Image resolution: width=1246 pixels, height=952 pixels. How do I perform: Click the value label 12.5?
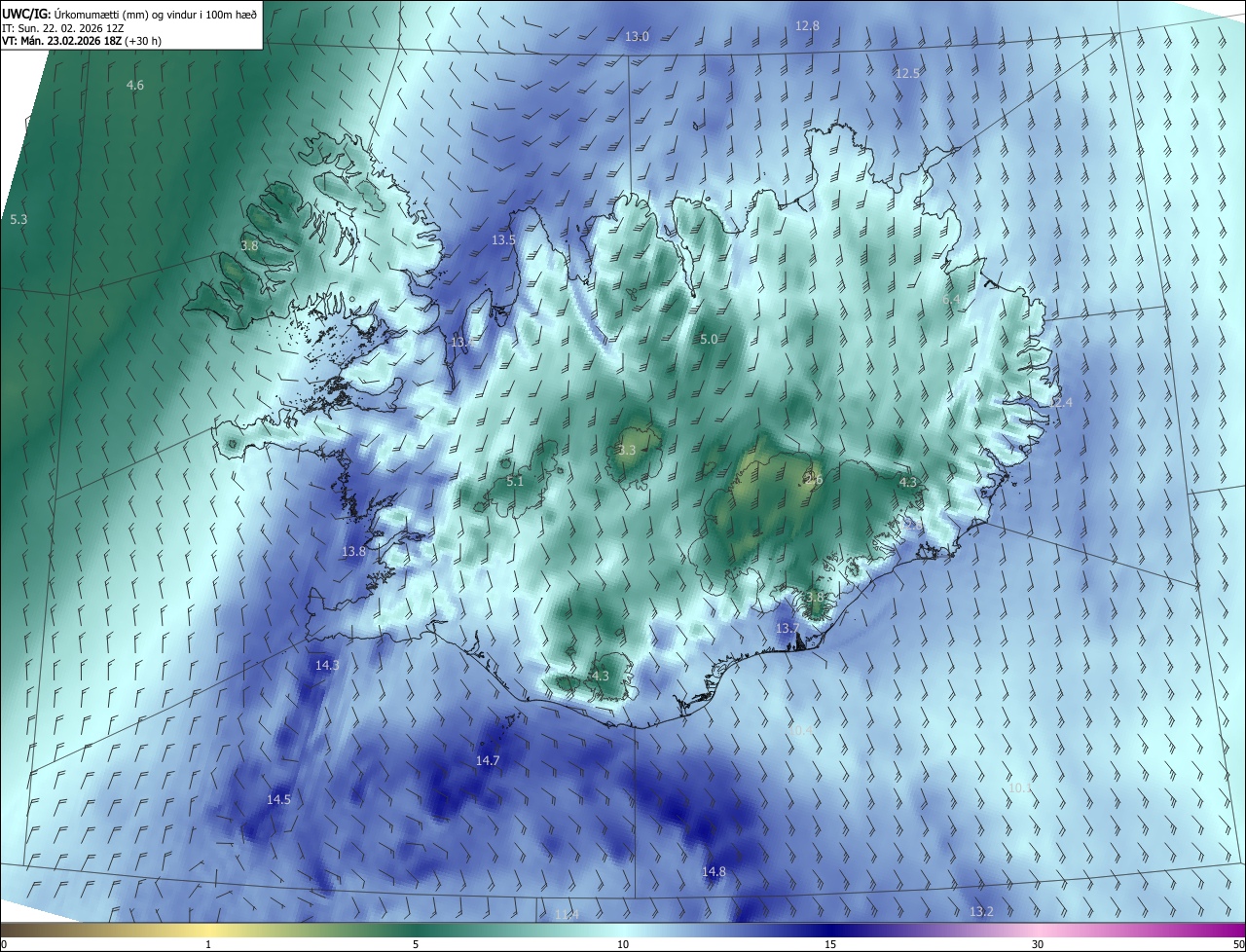tap(907, 73)
